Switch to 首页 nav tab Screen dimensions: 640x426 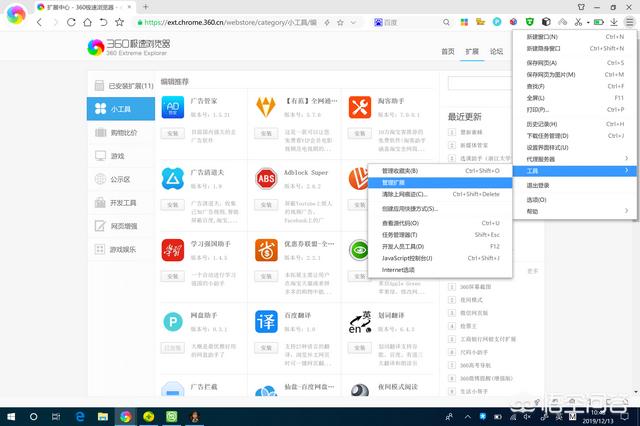[x=448, y=51]
